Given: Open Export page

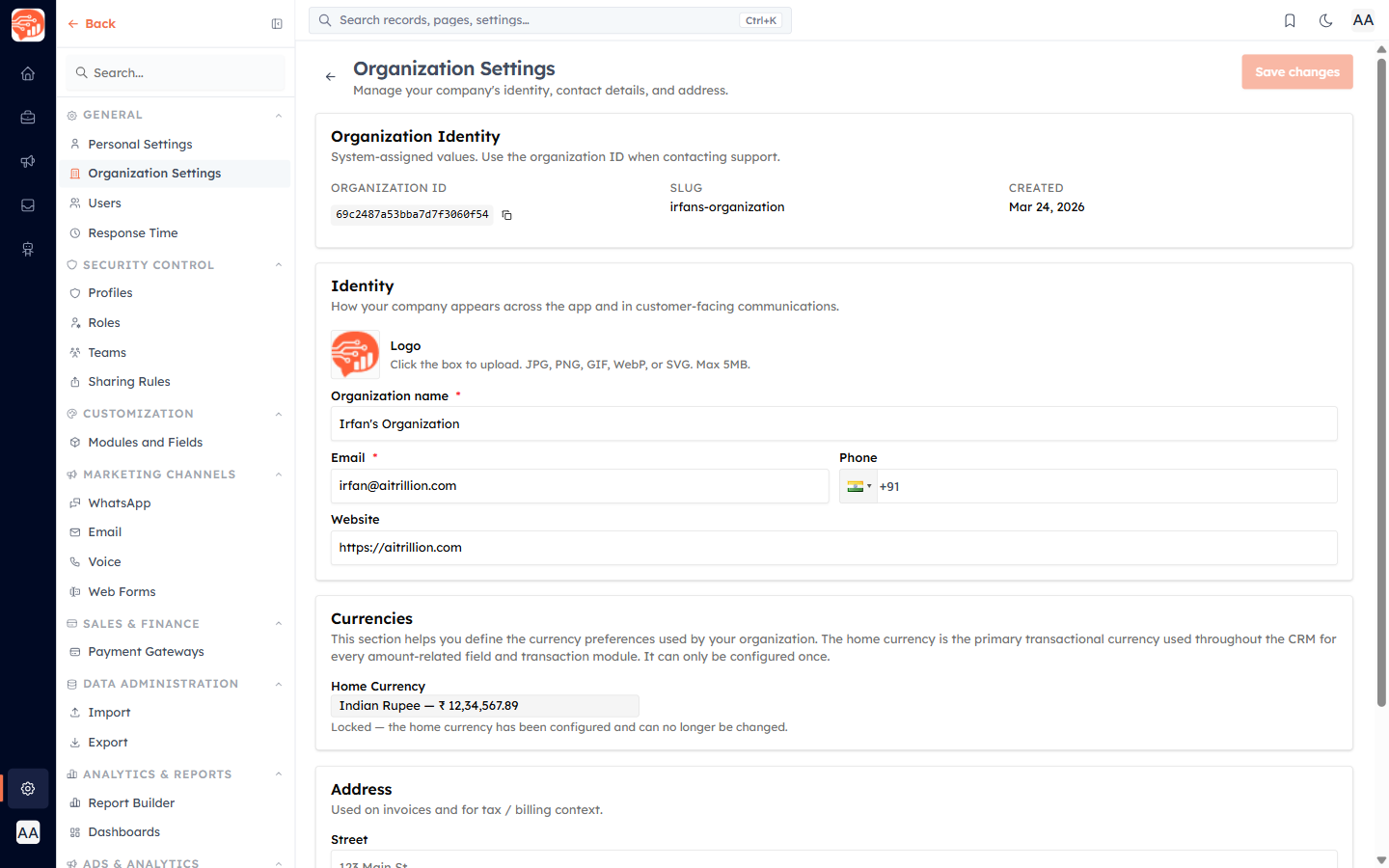Looking at the screenshot, I should click(176, 743).
